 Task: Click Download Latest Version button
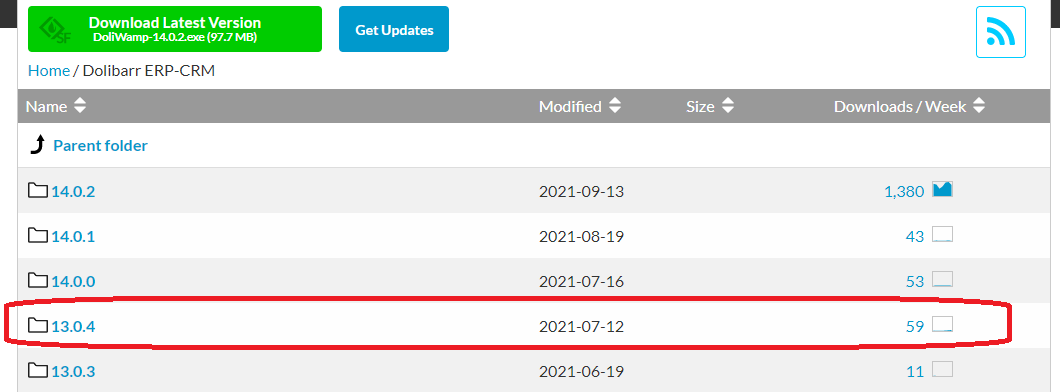click(175, 29)
